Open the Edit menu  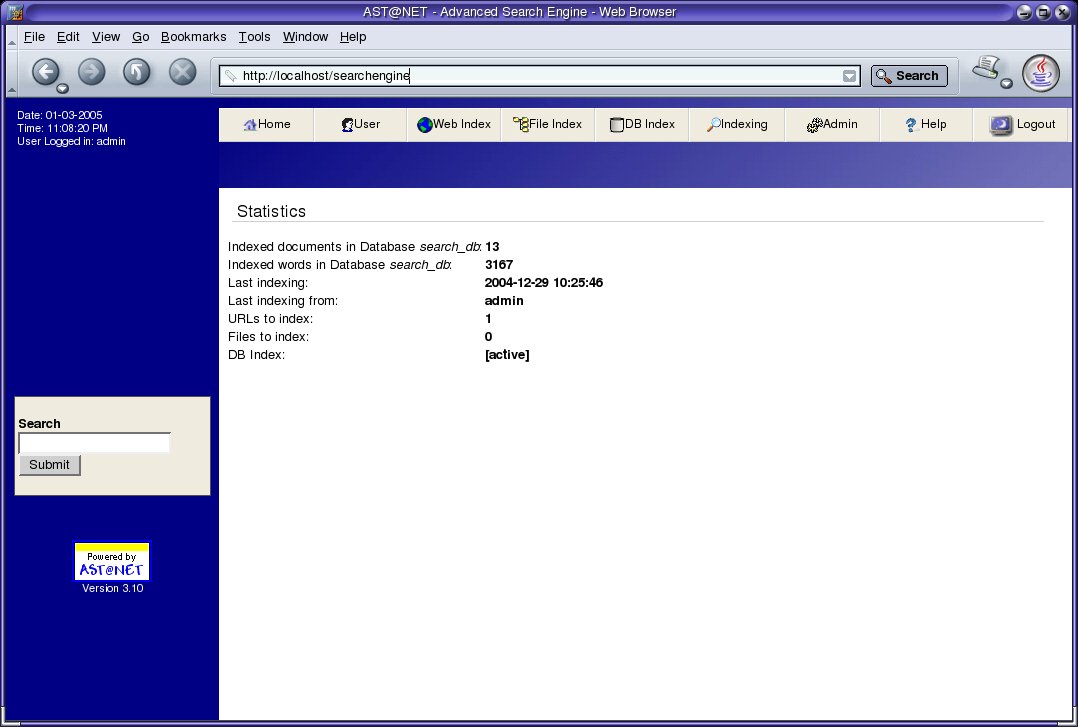[x=68, y=37]
